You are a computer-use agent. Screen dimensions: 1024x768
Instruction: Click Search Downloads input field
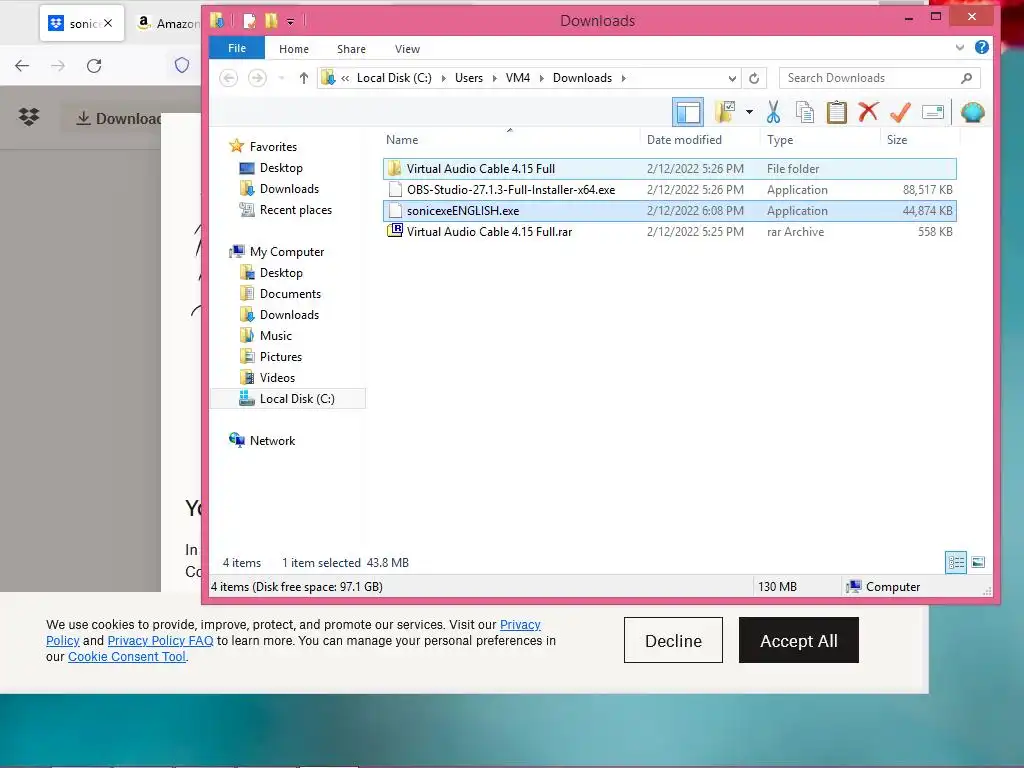coord(879,78)
